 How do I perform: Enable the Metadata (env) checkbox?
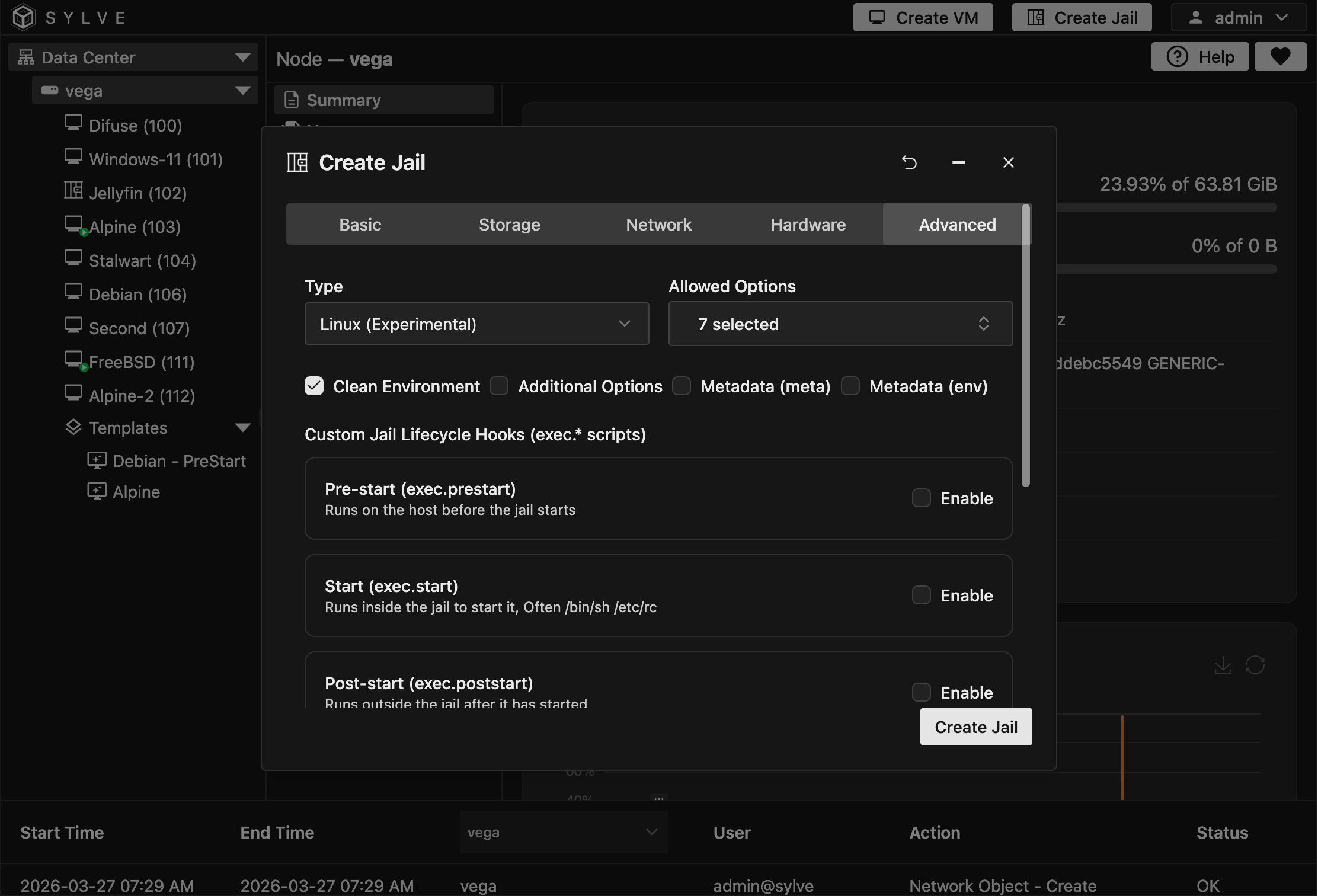click(x=850, y=386)
